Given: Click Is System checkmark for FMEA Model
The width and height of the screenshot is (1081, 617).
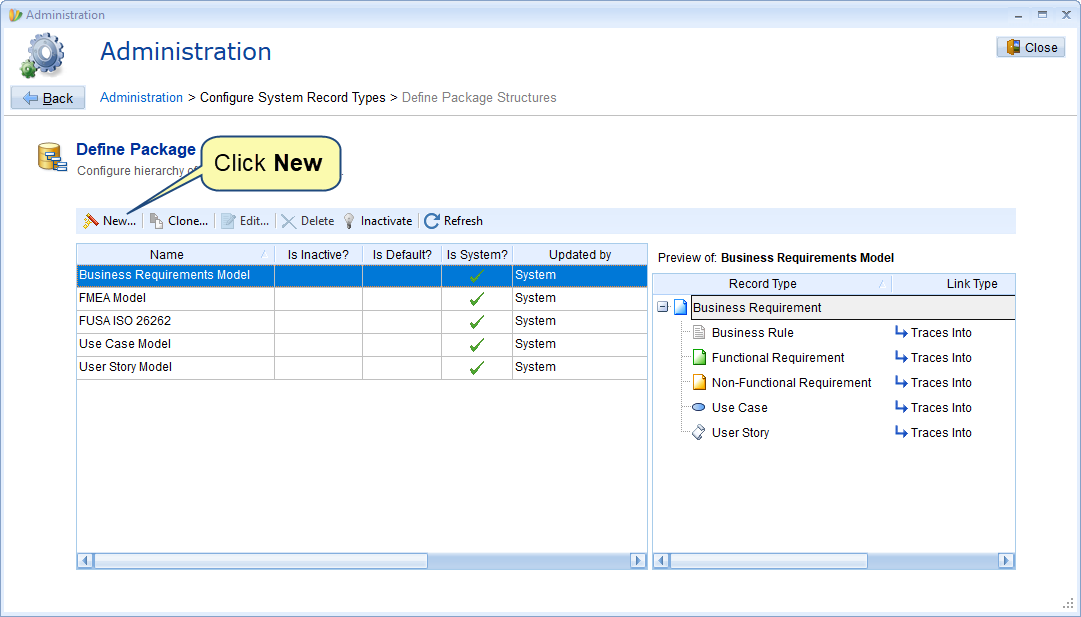Looking at the screenshot, I should pyautogui.click(x=476, y=299).
